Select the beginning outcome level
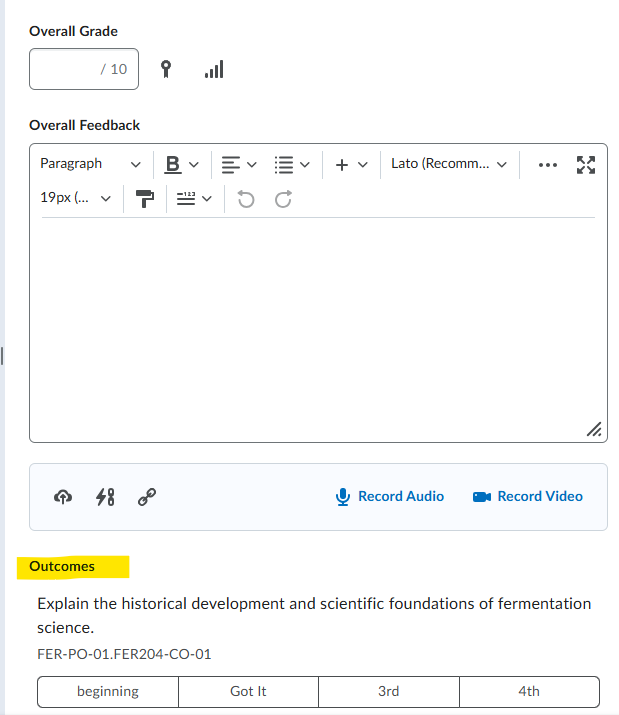Image resolution: width=619 pixels, height=715 pixels. pos(108,692)
